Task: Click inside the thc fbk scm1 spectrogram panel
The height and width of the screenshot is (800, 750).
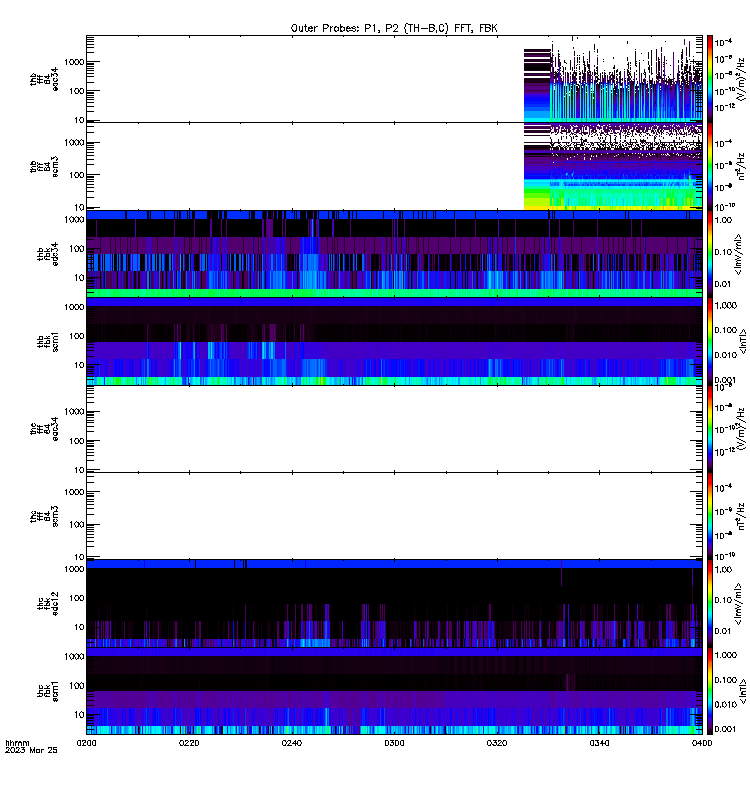Action: (x=394, y=691)
